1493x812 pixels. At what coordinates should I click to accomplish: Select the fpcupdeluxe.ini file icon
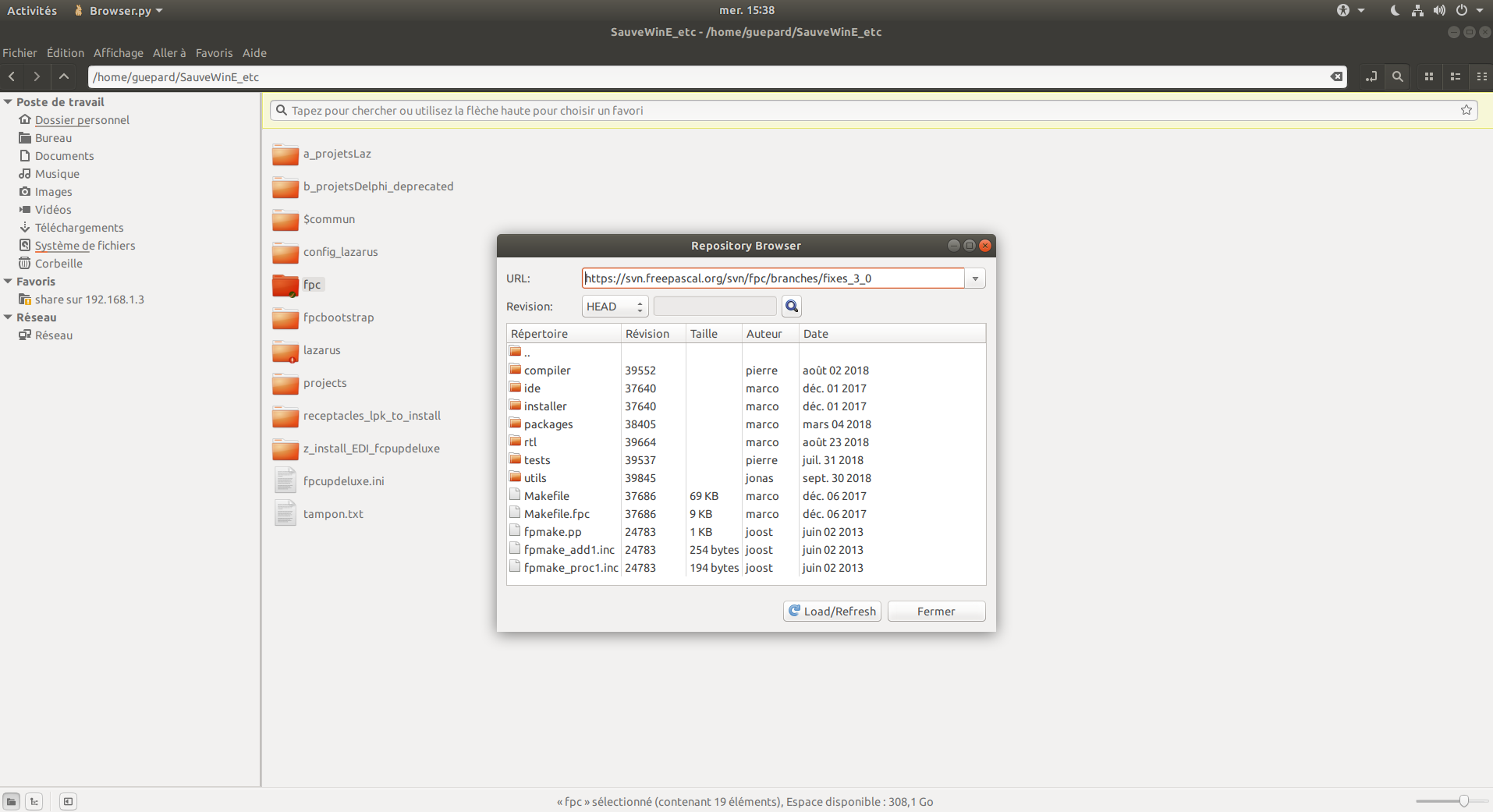[285, 481]
